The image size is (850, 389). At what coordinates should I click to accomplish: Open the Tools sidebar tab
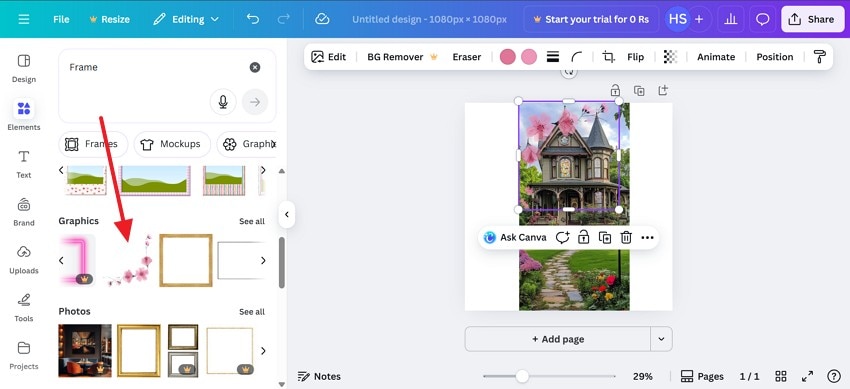24,307
